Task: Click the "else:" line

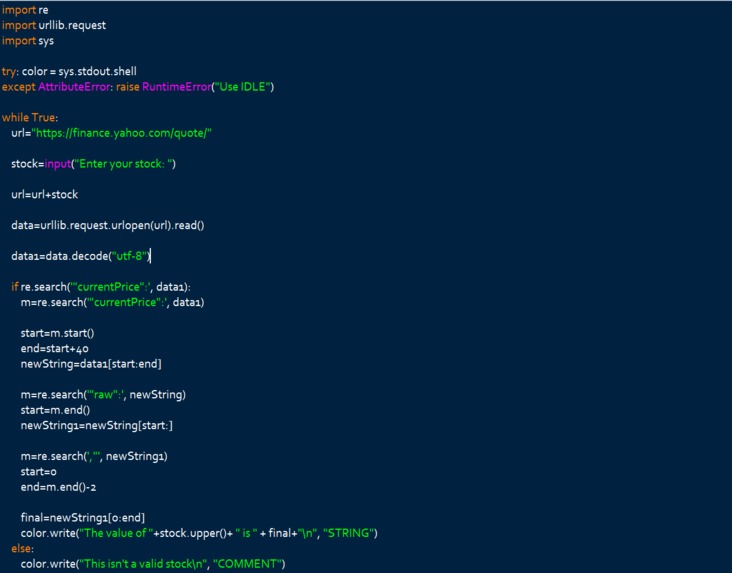Action: click(x=22, y=549)
